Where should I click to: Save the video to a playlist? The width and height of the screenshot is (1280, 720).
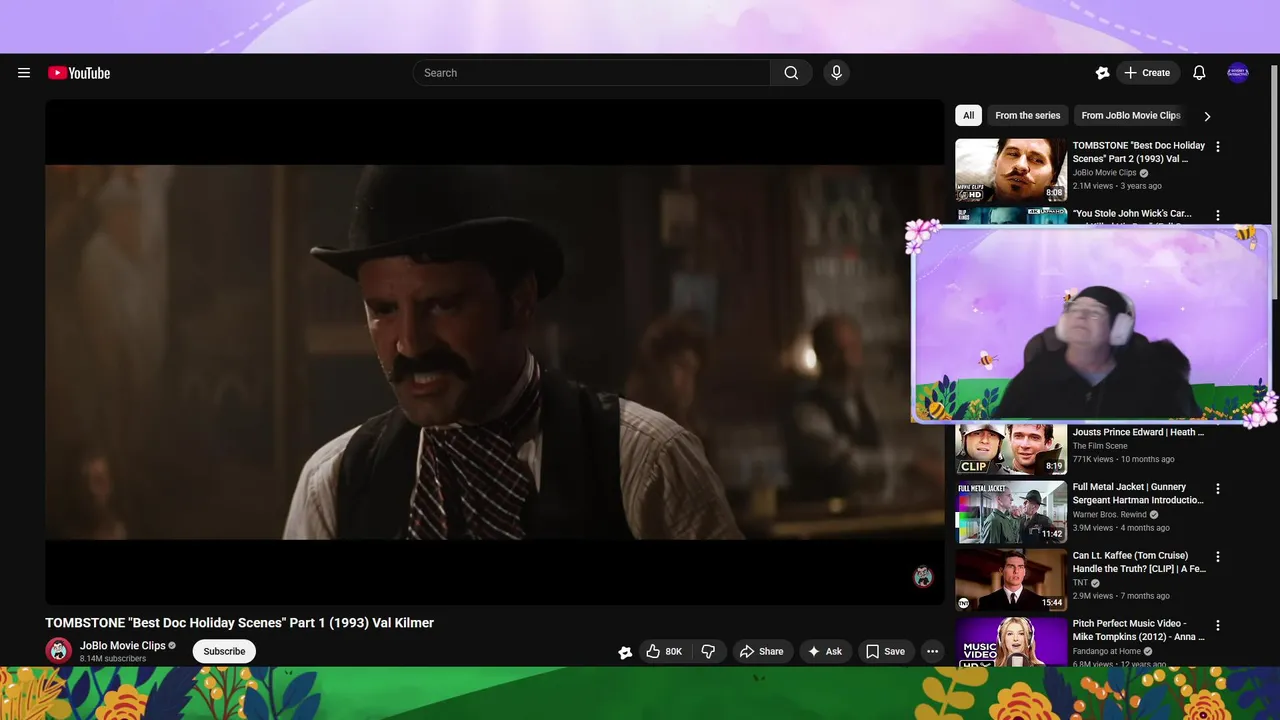885,651
